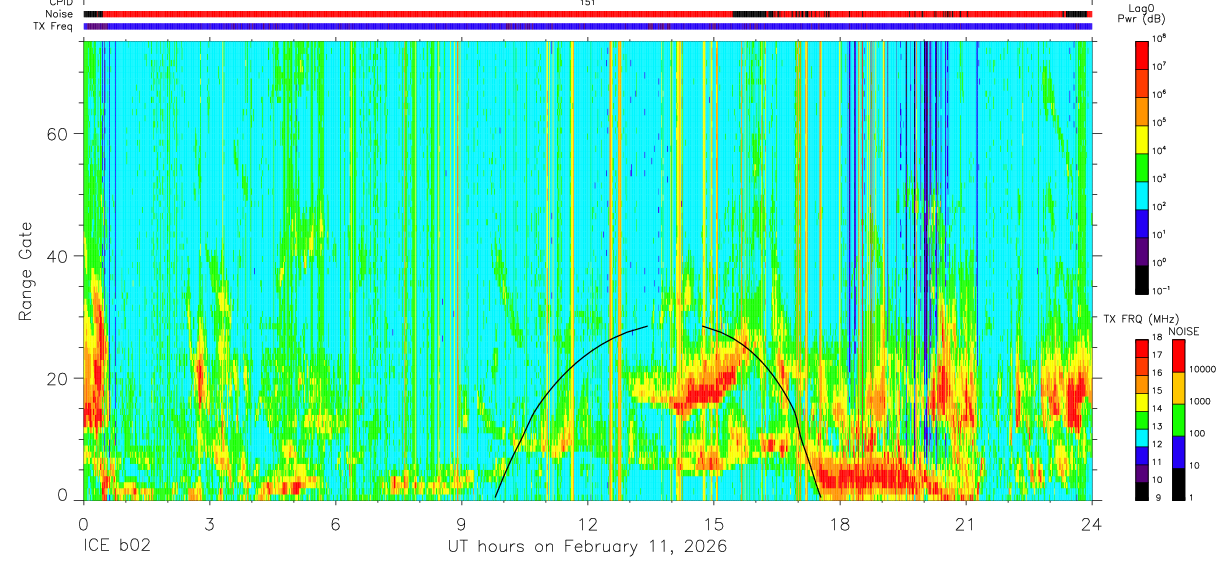
Task: Click the x-axis tick label '12'
Action: 588,523
